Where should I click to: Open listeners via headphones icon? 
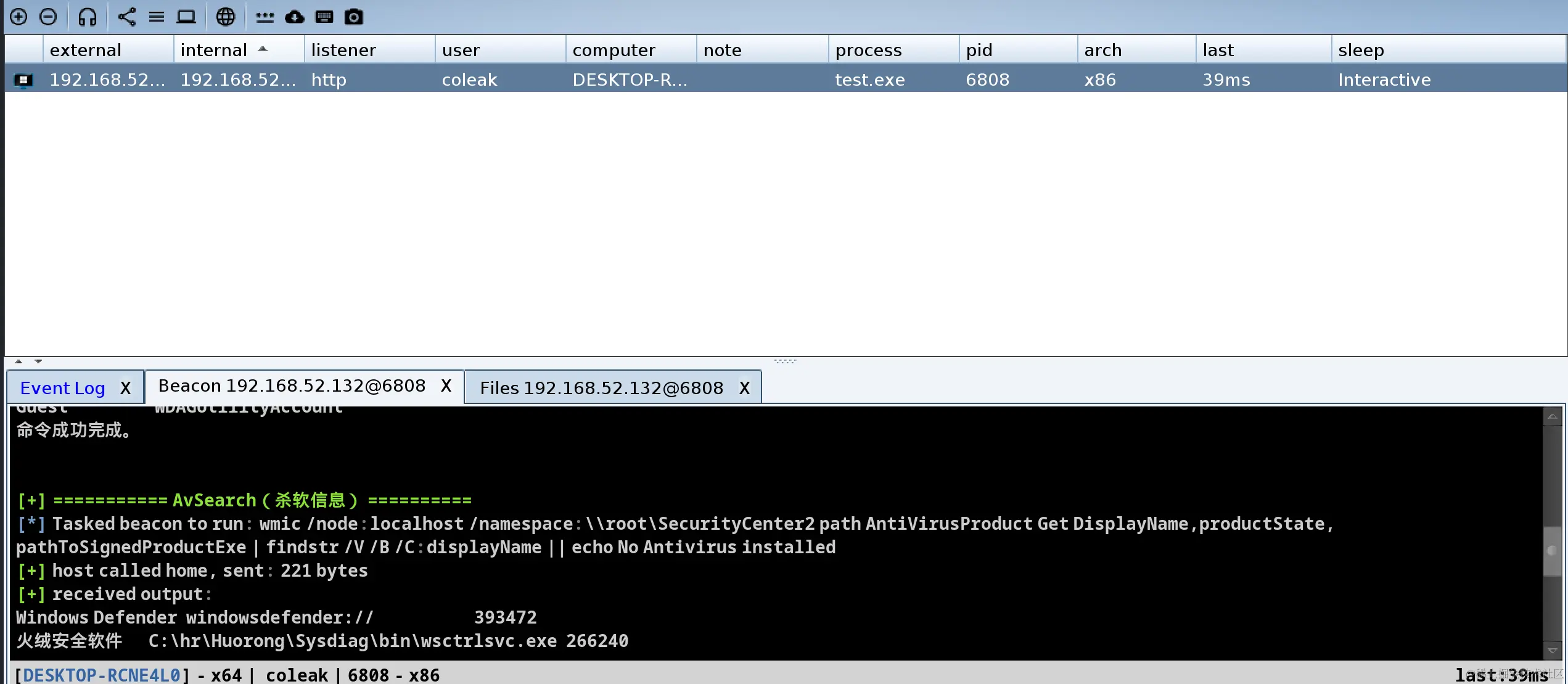point(88,17)
